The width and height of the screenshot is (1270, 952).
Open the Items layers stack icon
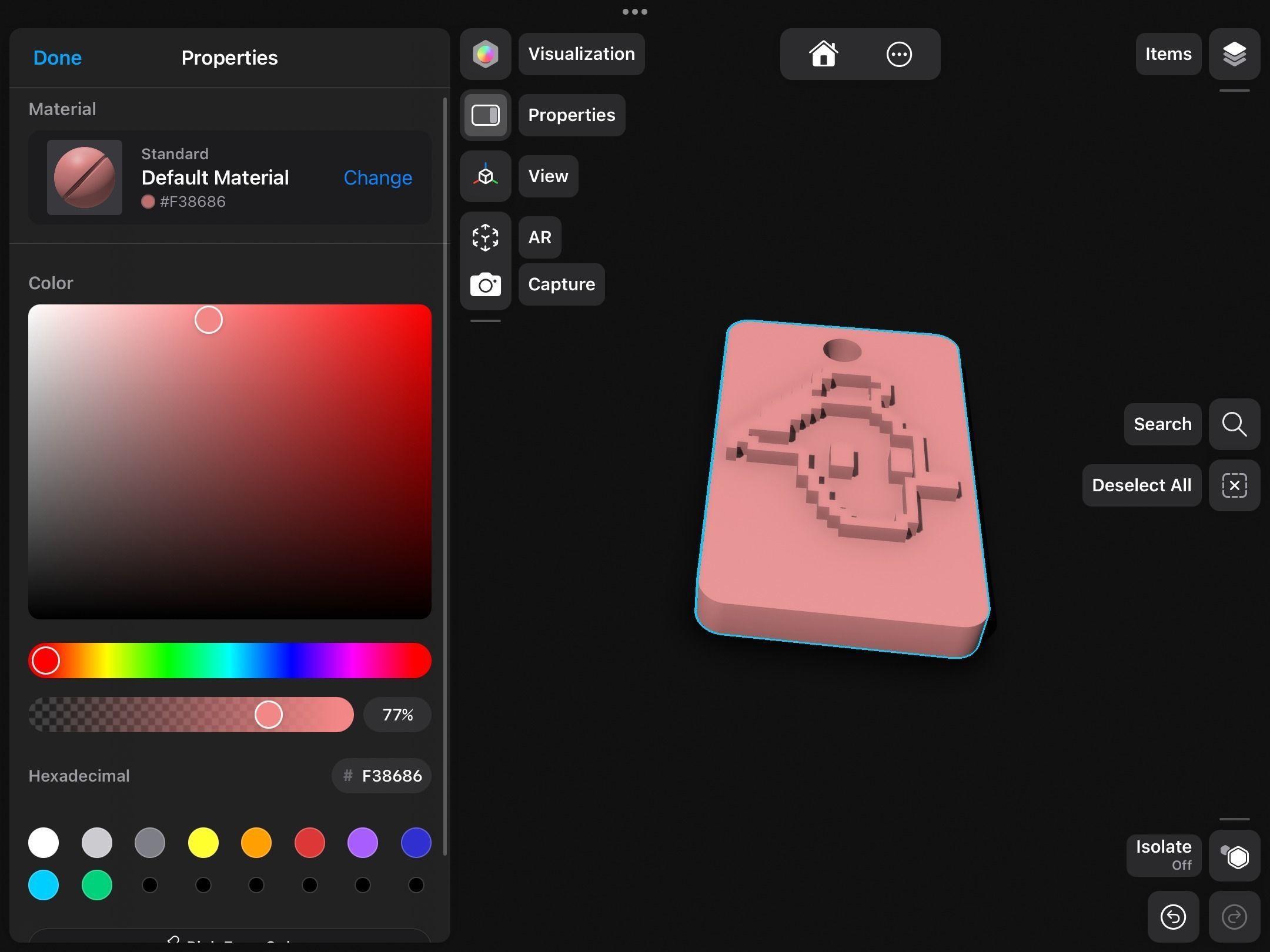(1234, 54)
